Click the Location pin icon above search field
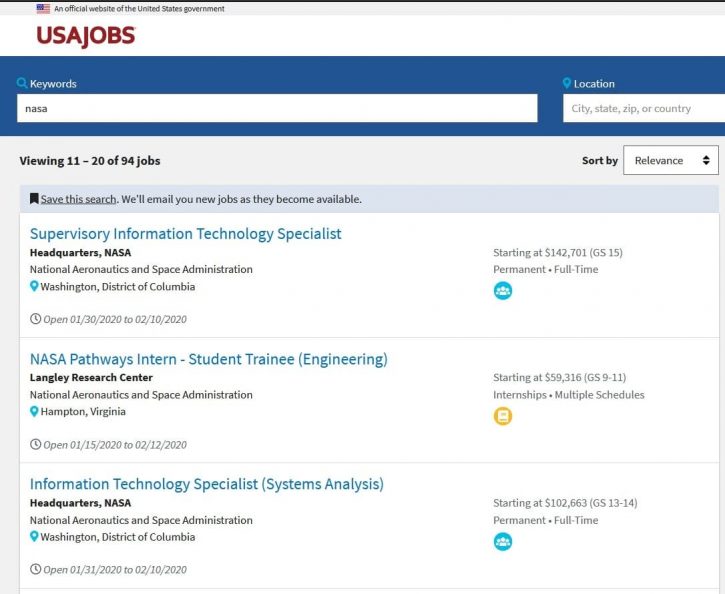Screen dimensions: 725x594 point(567,84)
